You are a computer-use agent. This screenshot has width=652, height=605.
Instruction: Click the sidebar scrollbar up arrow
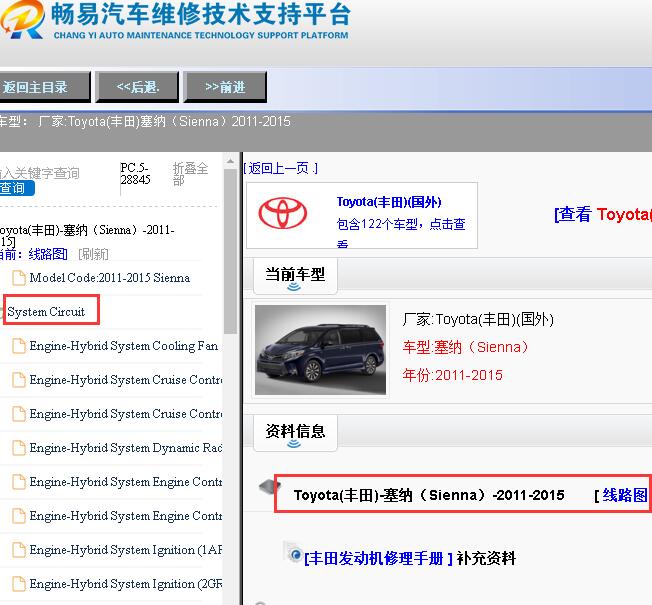coord(230,161)
